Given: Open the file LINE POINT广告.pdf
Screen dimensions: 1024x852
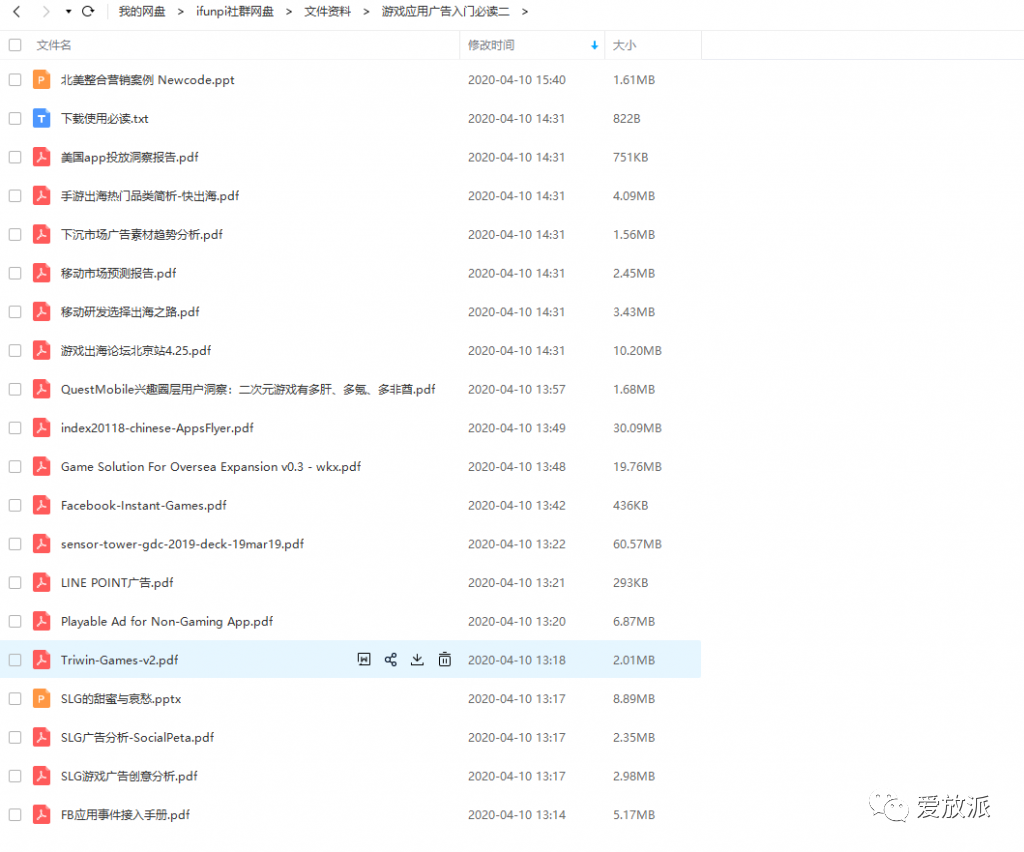Looking at the screenshot, I should (117, 582).
